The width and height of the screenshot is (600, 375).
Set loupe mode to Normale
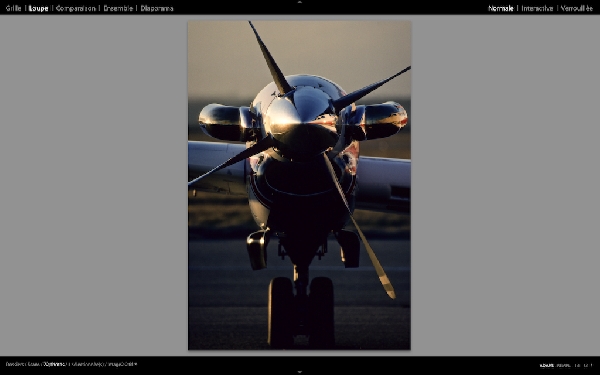tap(501, 8)
